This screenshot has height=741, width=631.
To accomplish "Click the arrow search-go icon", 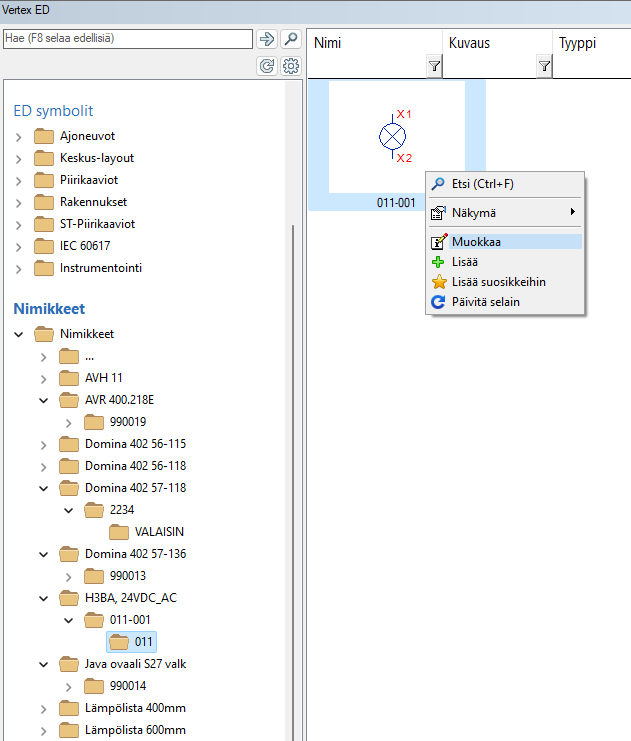I will (x=267, y=39).
